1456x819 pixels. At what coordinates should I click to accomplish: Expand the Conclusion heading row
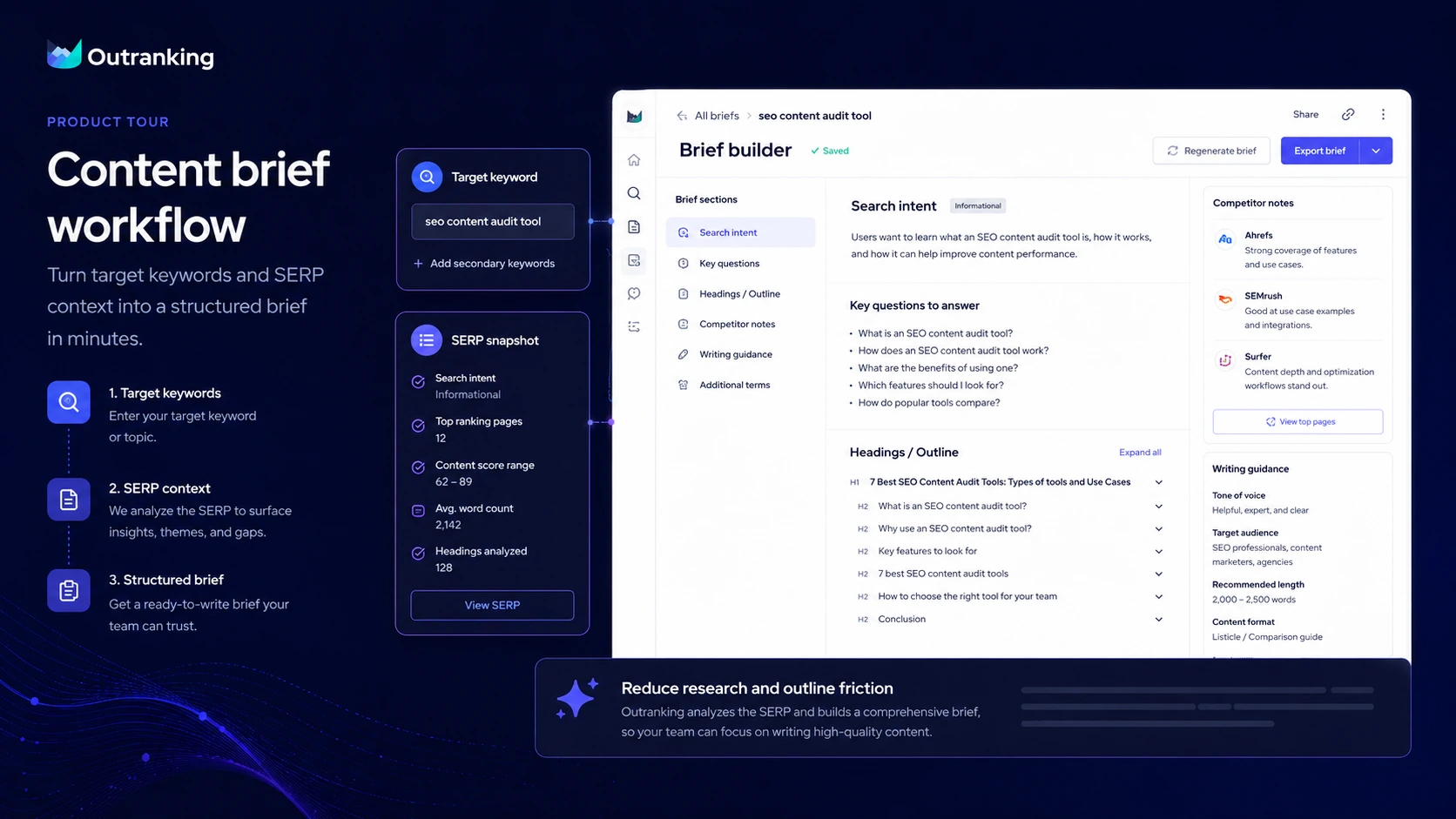tap(1158, 620)
